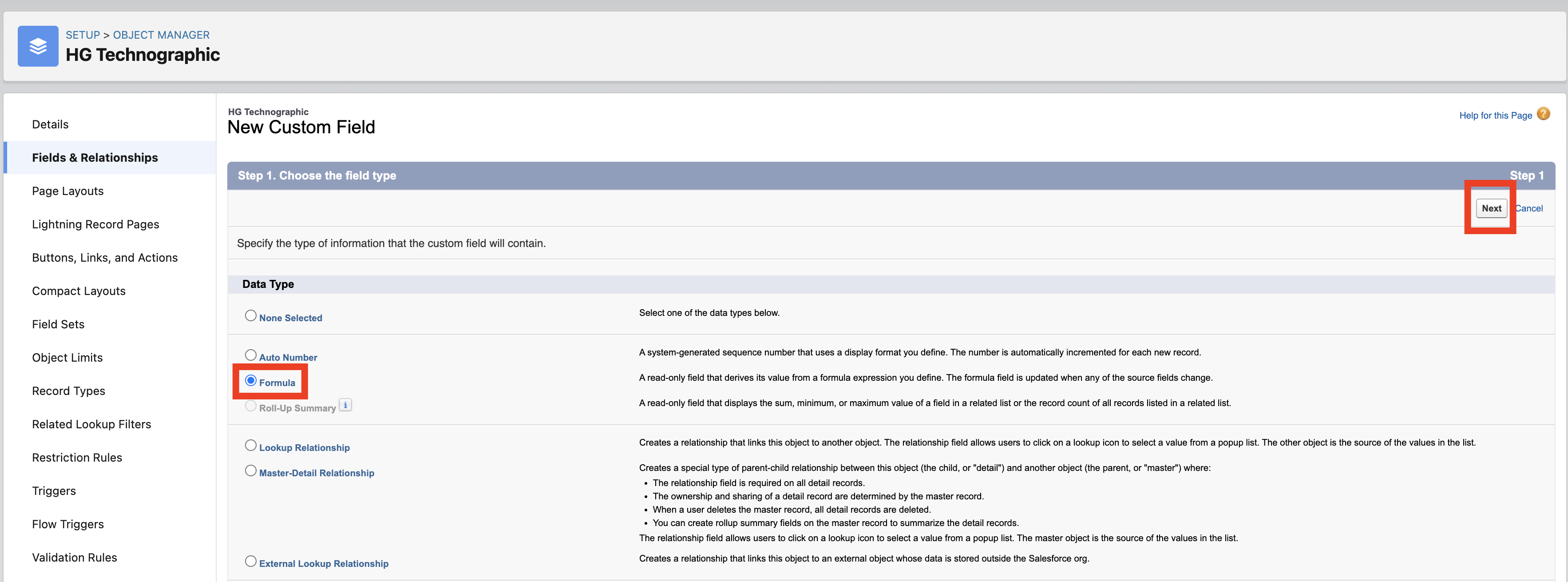Image resolution: width=1568 pixels, height=582 pixels.
Task: Open the help question mark icon
Action: [1543, 114]
